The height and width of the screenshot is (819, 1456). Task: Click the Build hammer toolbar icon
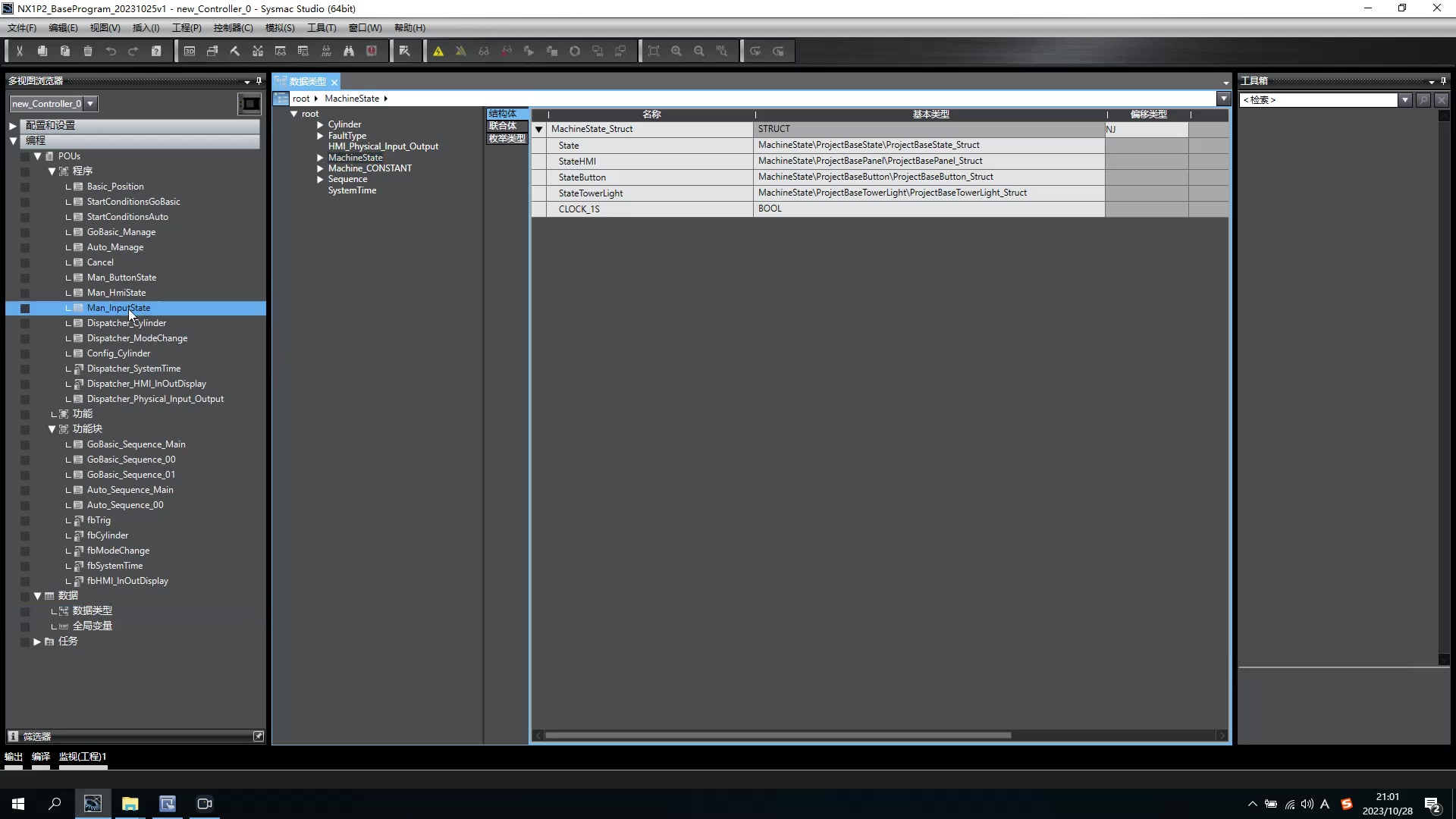pyautogui.click(x=235, y=51)
